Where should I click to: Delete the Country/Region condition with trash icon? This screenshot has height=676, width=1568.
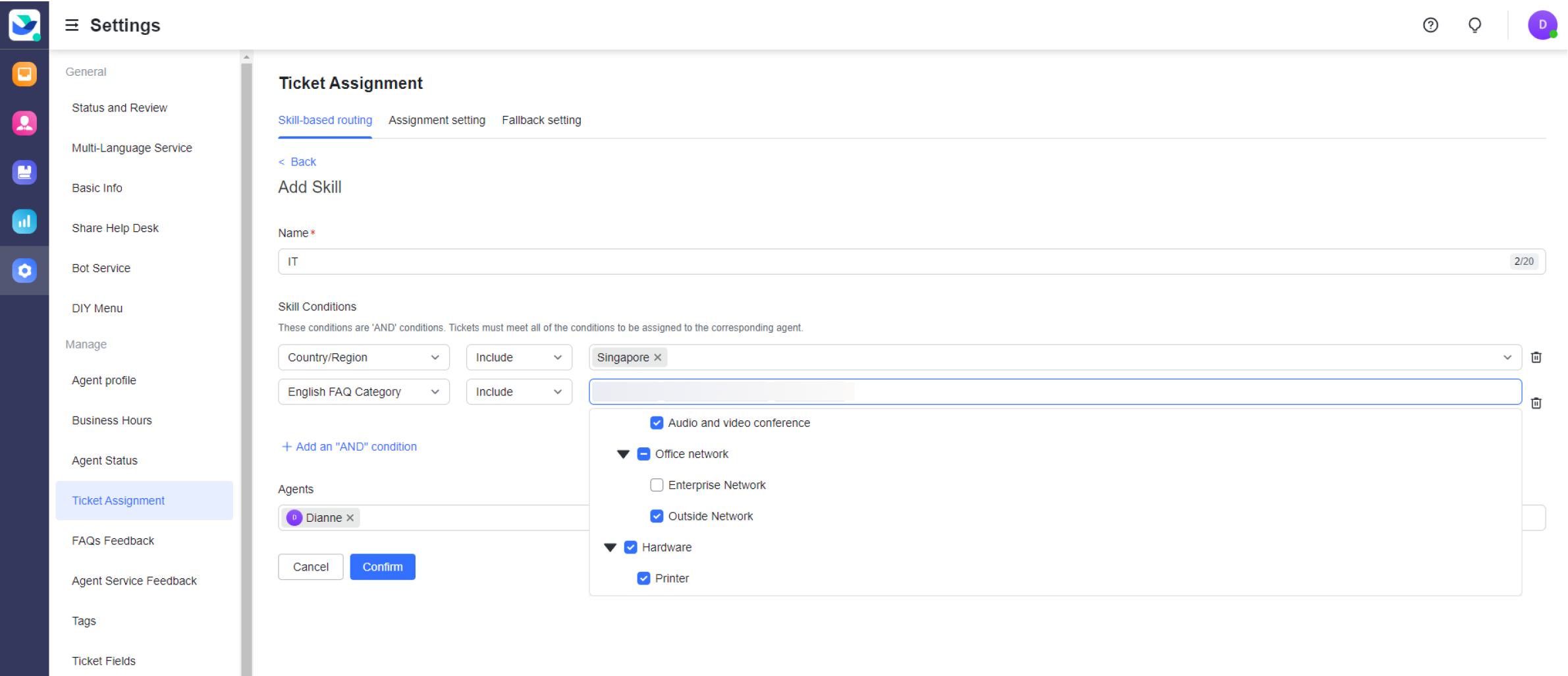(1536, 357)
